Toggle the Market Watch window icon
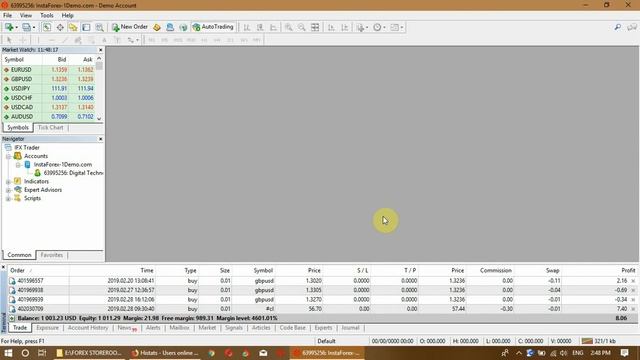The width and height of the screenshot is (640, 360). click(47, 27)
